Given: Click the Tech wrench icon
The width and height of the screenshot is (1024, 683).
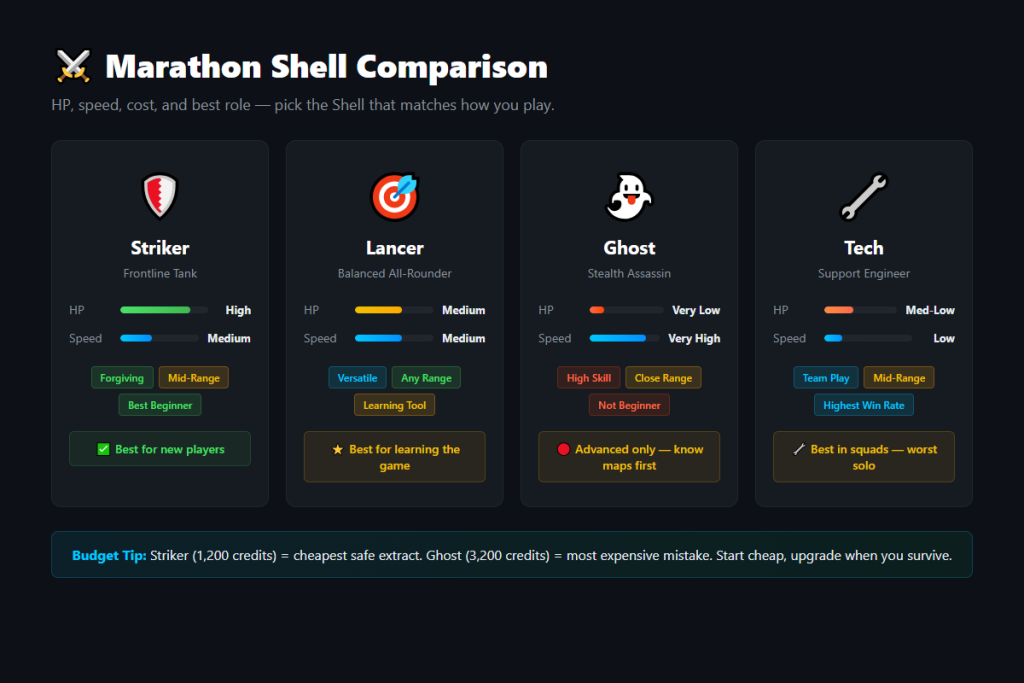Looking at the screenshot, I should (x=863, y=196).
